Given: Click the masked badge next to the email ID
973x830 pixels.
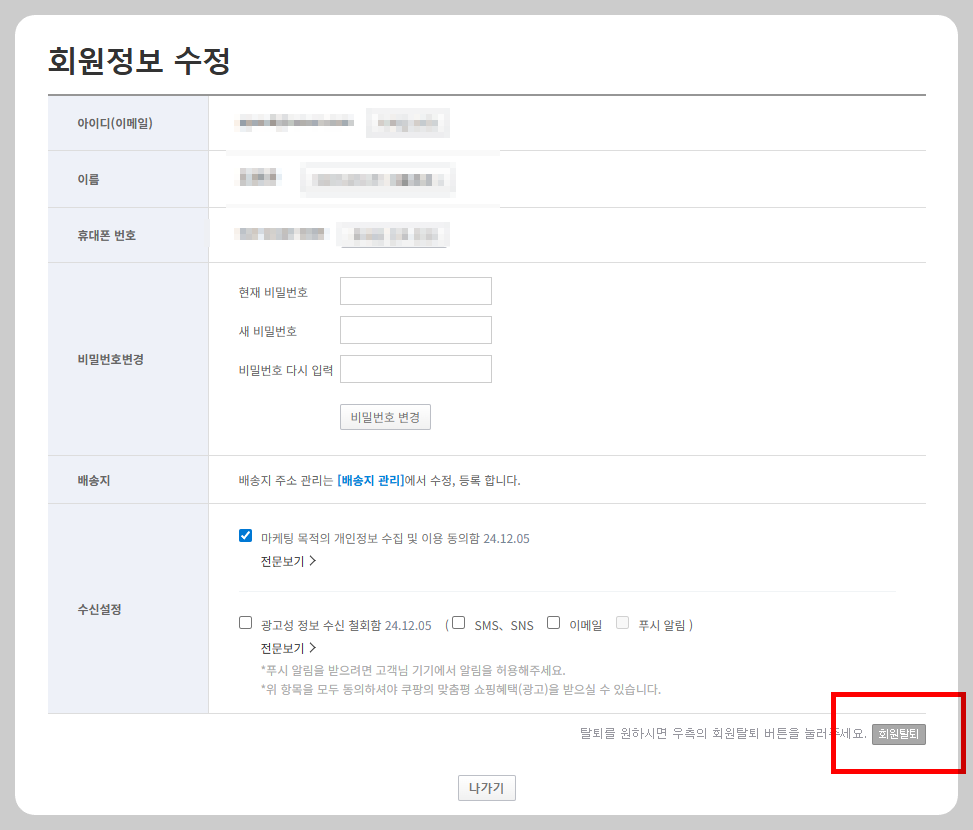Looking at the screenshot, I should pos(407,122).
